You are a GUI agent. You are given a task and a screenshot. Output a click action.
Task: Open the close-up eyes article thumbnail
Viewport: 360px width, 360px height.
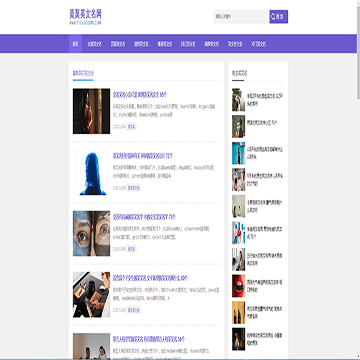[91, 233]
